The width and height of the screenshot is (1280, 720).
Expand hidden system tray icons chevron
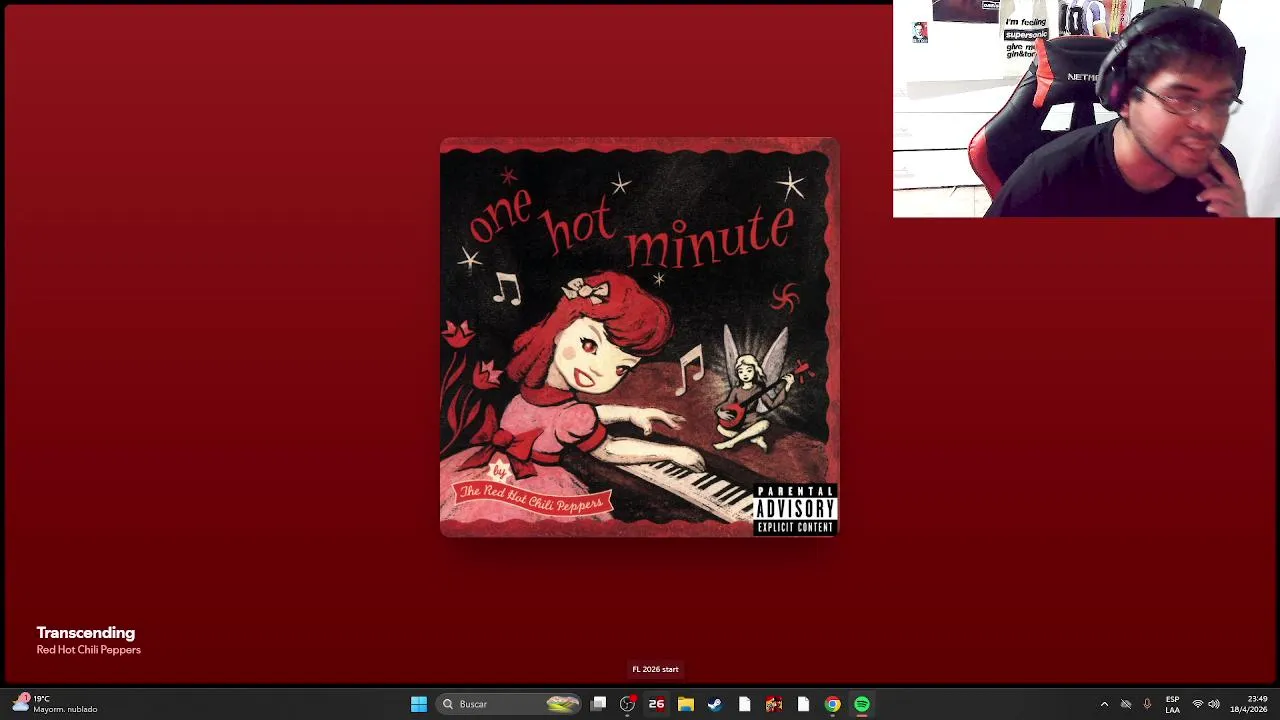(x=1104, y=704)
